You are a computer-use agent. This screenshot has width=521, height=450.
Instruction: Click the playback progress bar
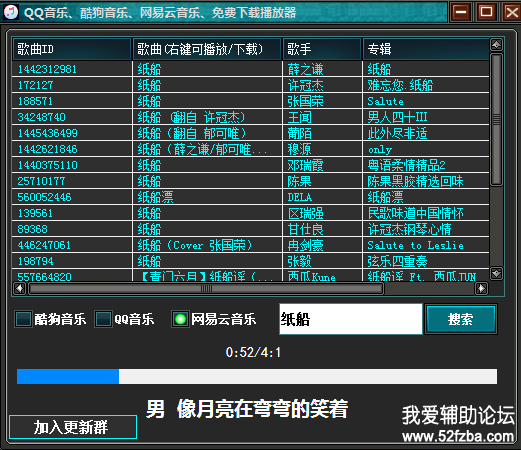257,376
